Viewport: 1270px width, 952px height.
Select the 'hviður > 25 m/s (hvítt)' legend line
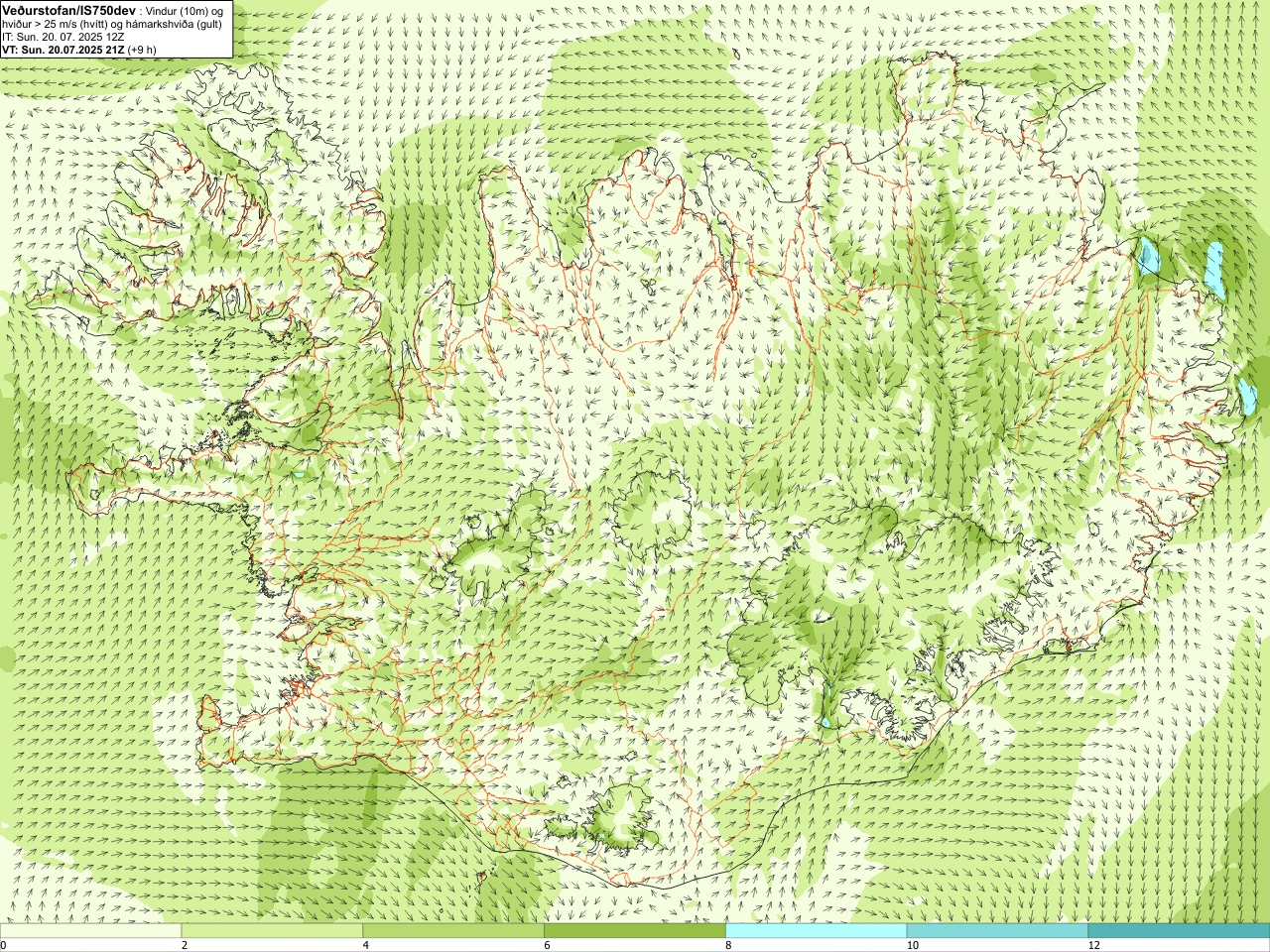112,24
